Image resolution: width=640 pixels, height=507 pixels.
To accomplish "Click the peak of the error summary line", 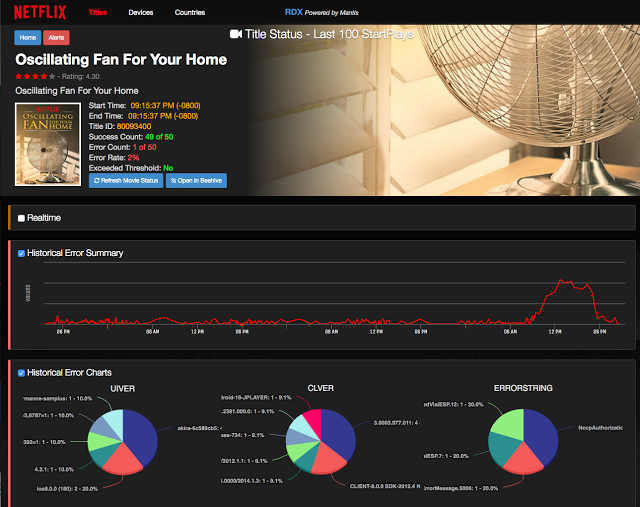I will click(x=561, y=280).
